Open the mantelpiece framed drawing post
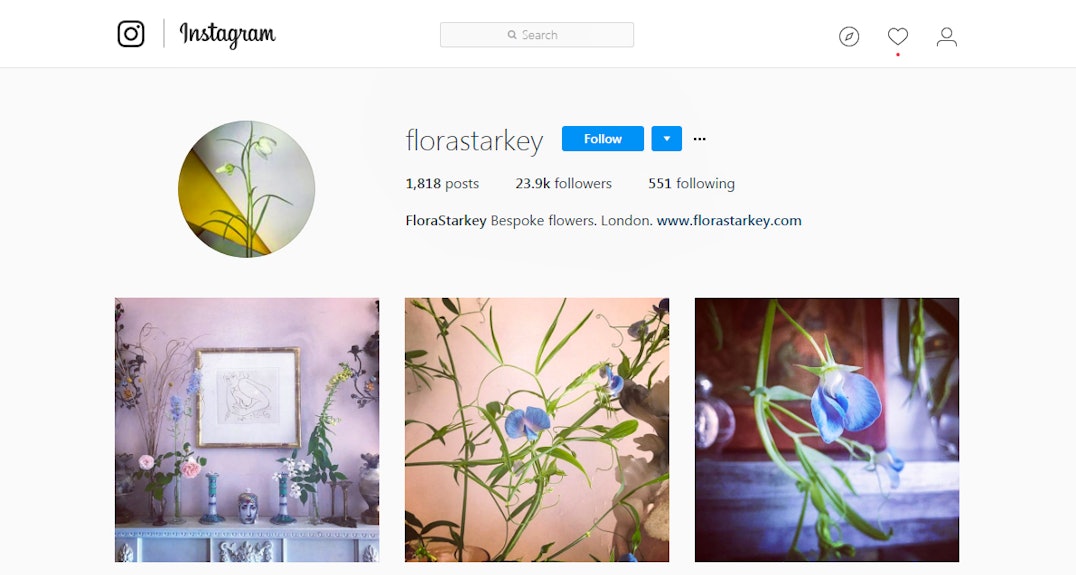This screenshot has height=575, width=1076. tap(247, 430)
